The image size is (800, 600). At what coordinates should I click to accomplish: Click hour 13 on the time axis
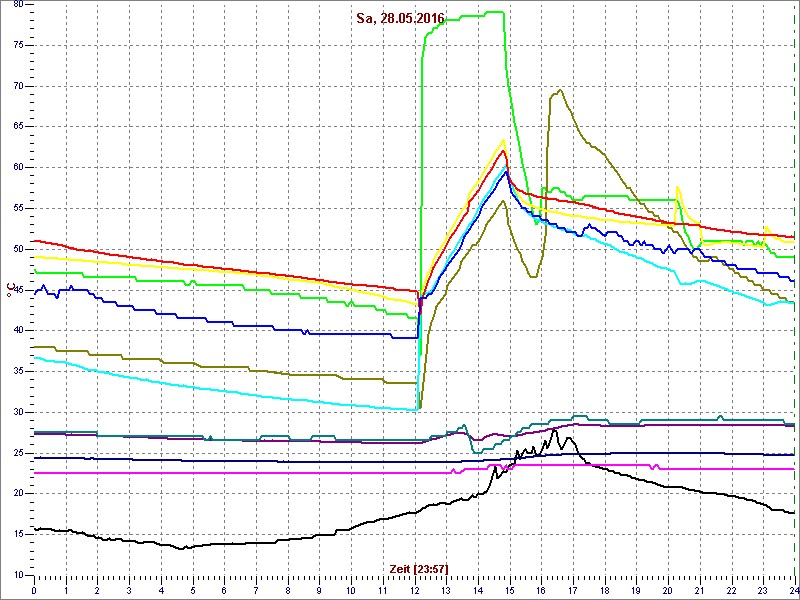[x=446, y=589]
